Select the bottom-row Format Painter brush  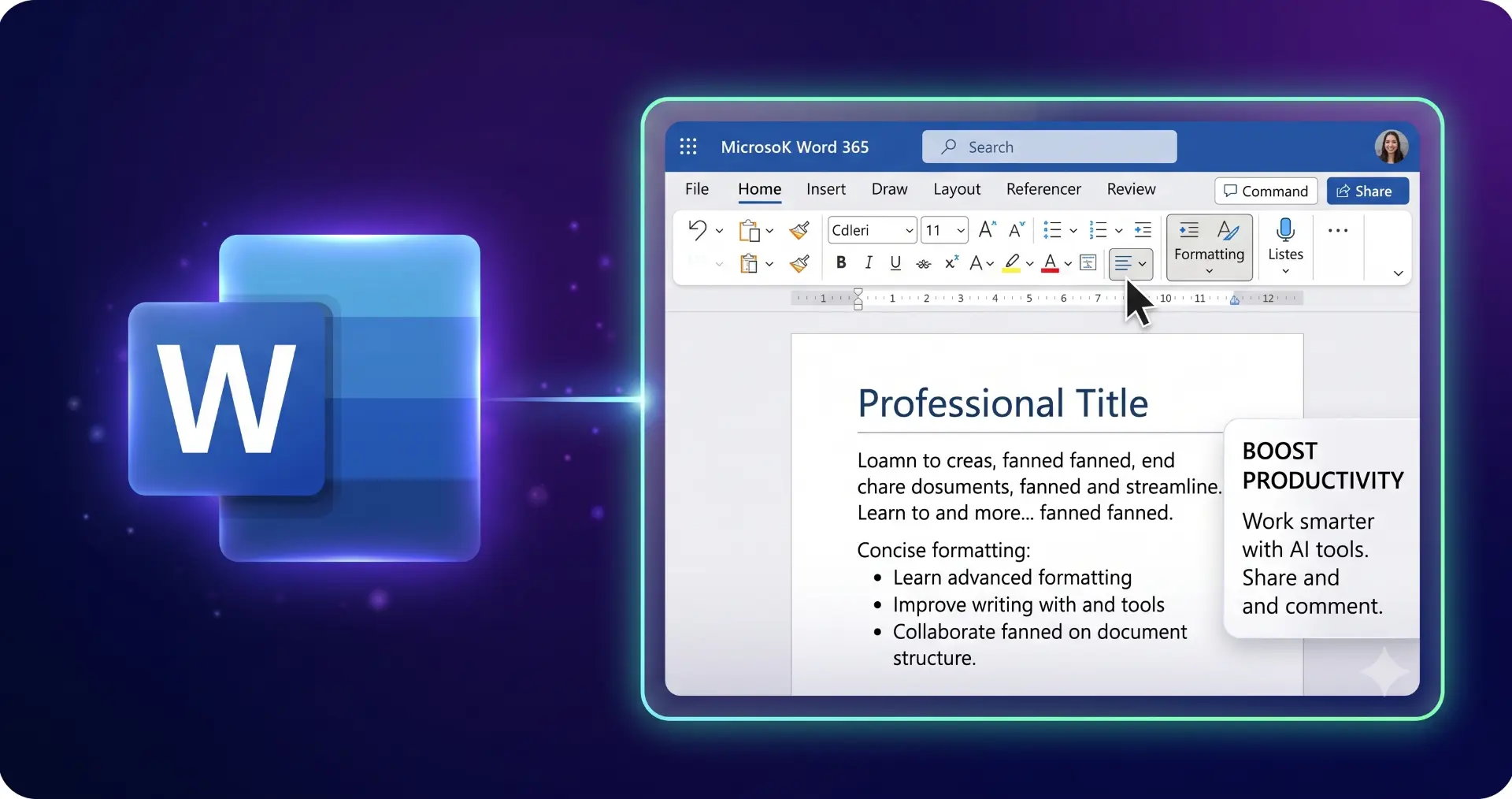coord(799,263)
